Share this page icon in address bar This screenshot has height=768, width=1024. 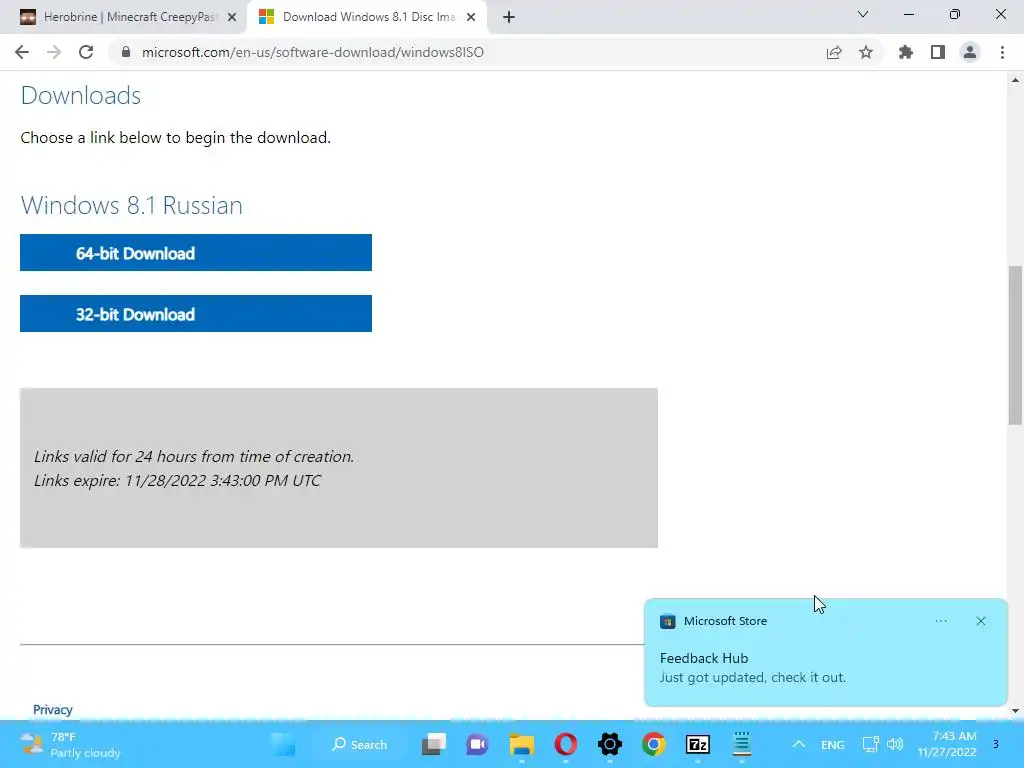pos(833,52)
